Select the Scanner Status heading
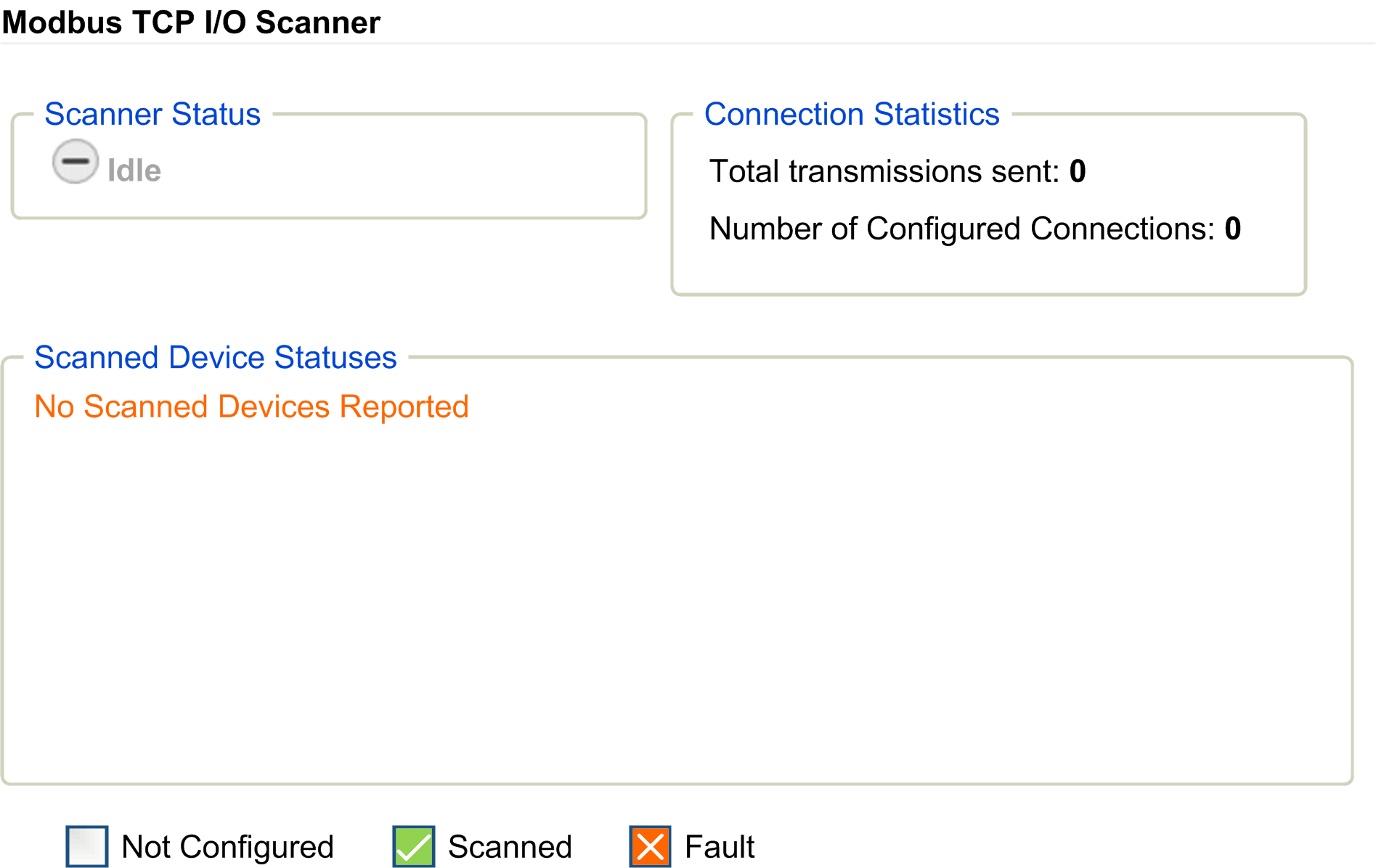The image size is (1376, 868). pyautogui.click(x=152, y=115)
